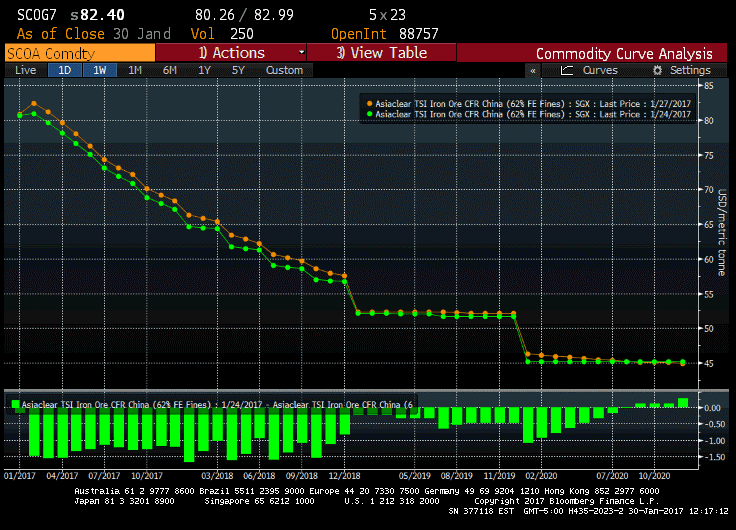Click the 45 y-axis price label

coord(709,363)
